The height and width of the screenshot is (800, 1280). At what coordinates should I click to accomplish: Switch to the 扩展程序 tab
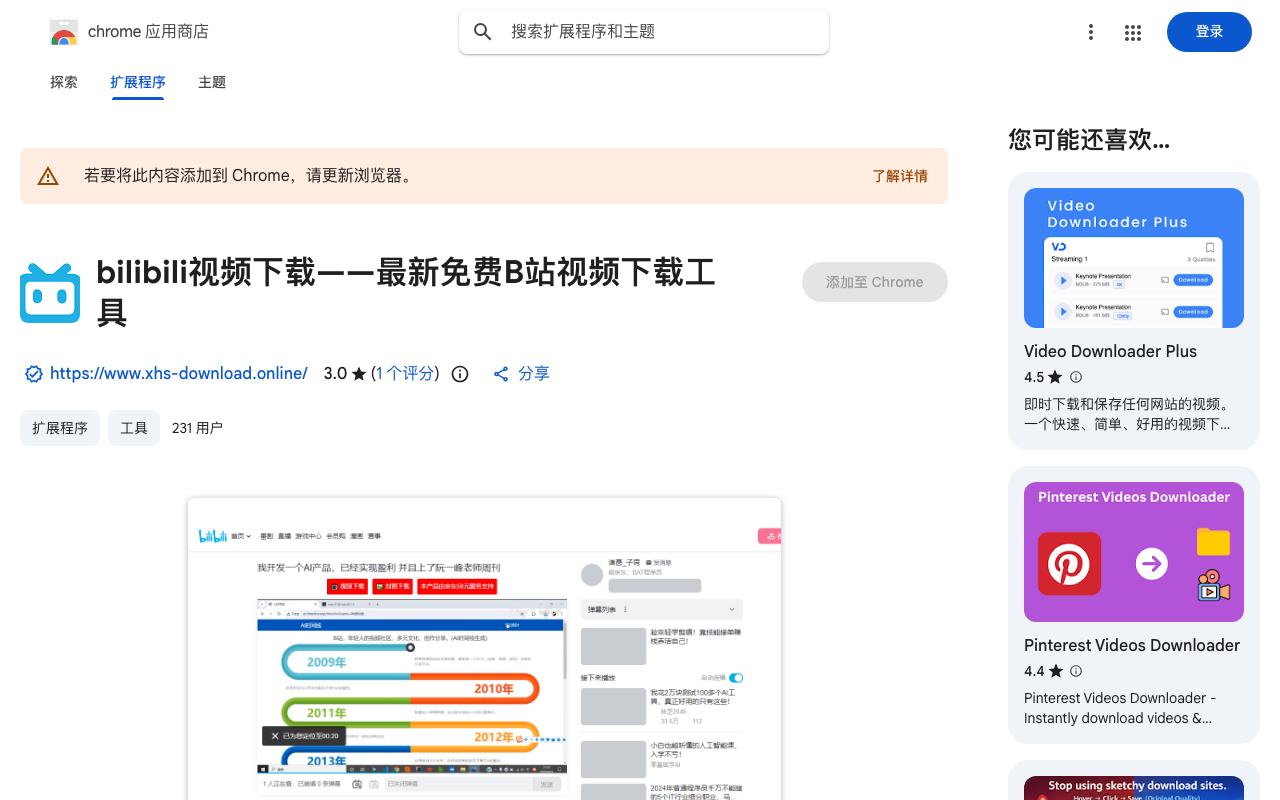point(138,82)
